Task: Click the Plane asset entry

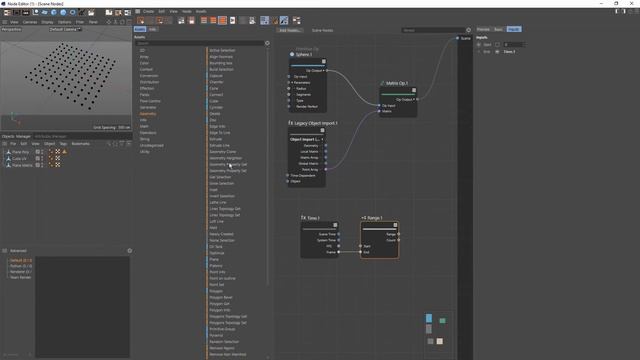Action: point(214,259)
